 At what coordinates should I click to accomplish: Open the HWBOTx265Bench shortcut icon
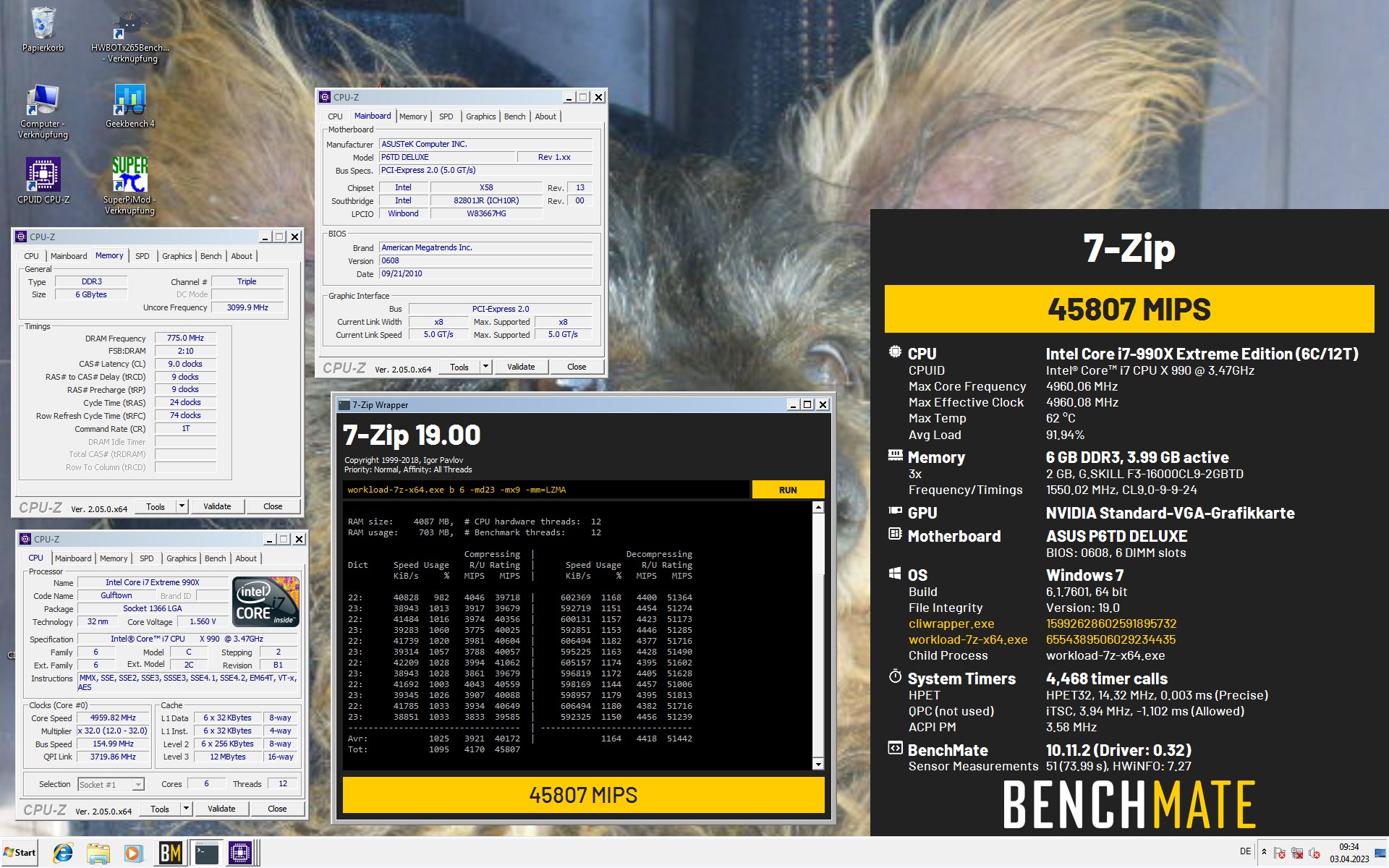coord(130,35)
